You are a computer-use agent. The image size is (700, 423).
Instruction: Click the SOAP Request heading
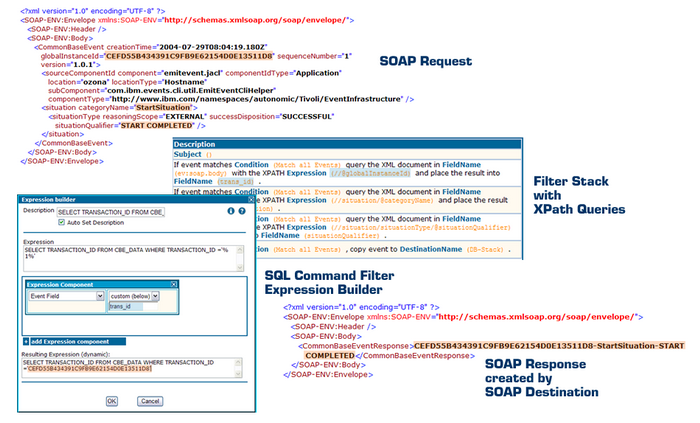(x=425, y=61)
